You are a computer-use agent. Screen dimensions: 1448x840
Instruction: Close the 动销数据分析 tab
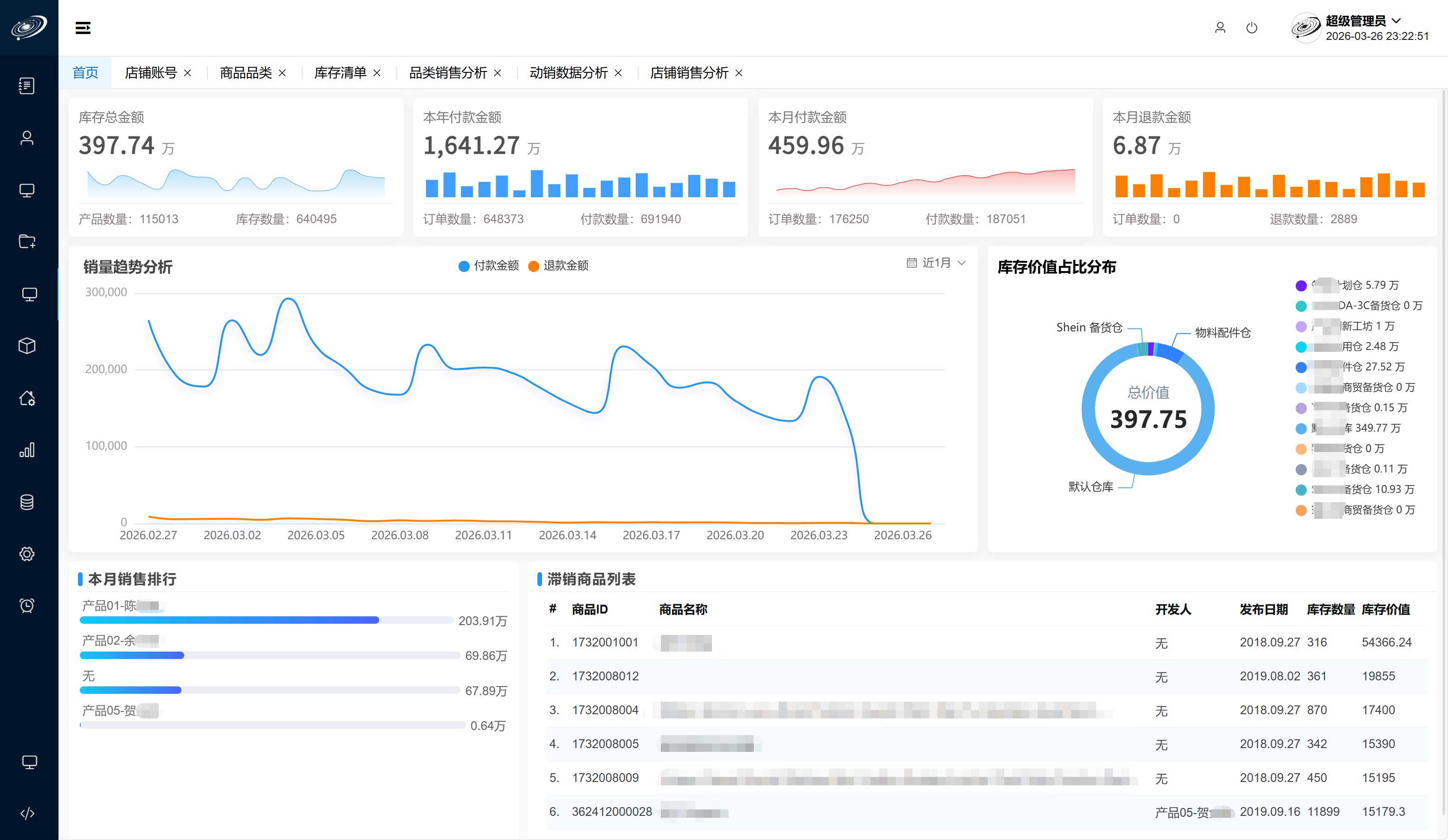pyautogui.click(x=618, y=73)
